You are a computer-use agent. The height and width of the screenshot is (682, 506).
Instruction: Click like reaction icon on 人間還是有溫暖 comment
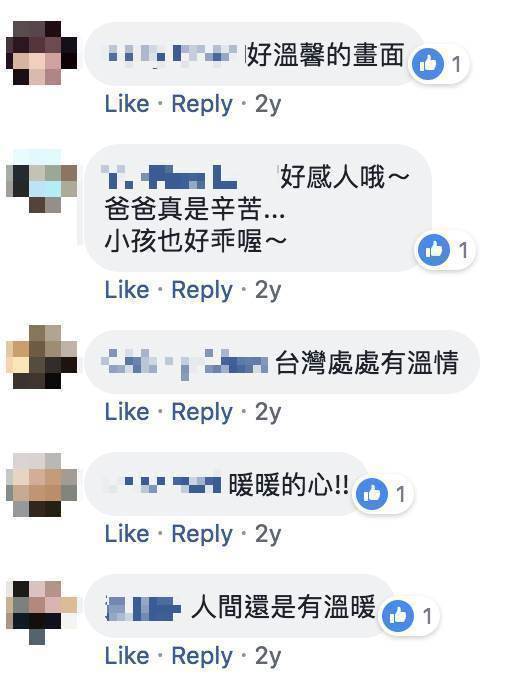click(398, 615)
